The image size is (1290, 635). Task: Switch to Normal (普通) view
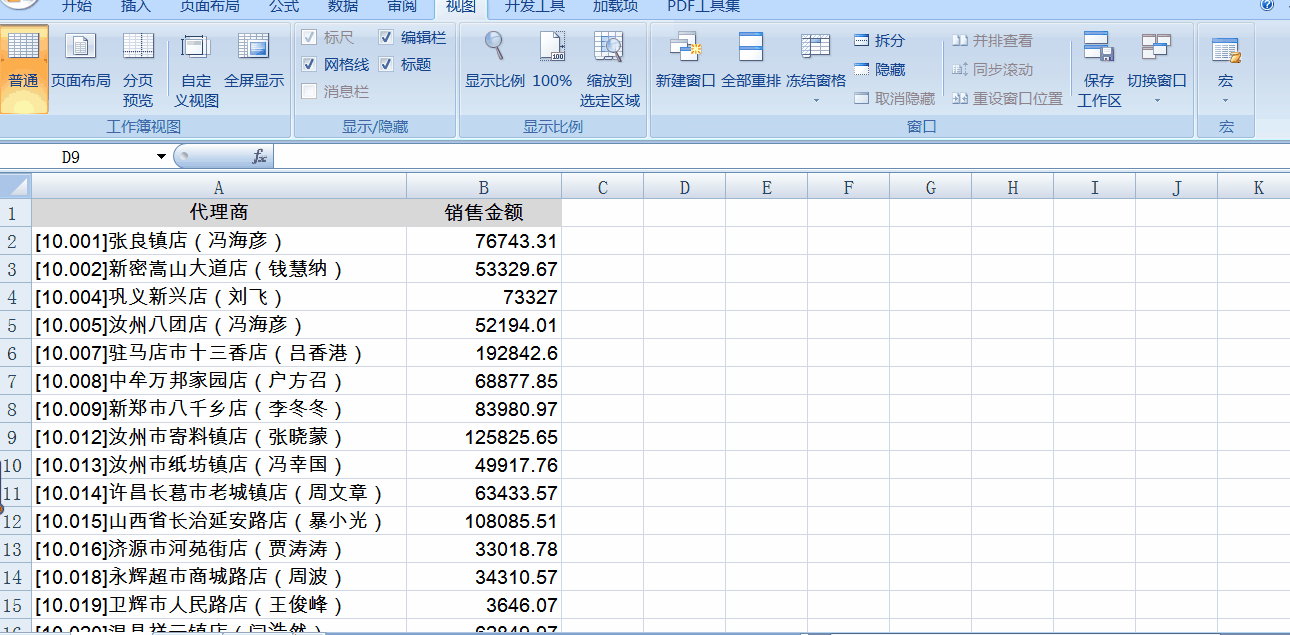tap(23, 68)
